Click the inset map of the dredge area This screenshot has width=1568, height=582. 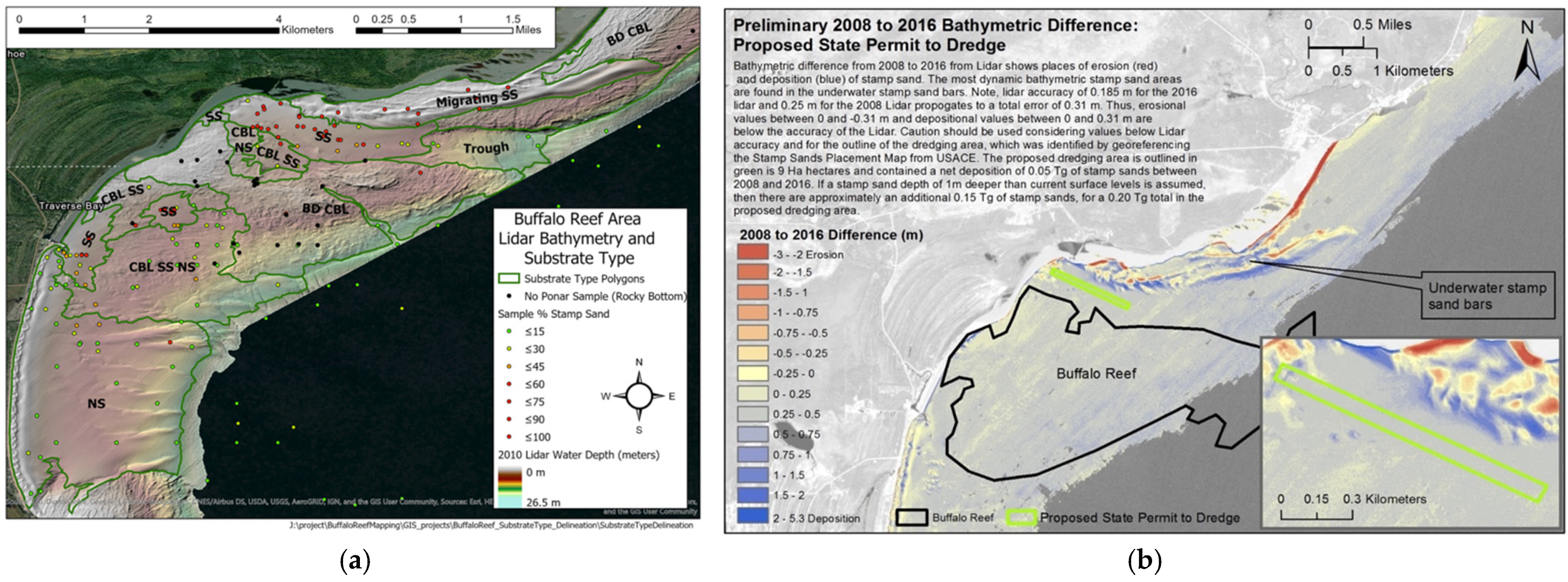click(x=1412, y=432)
